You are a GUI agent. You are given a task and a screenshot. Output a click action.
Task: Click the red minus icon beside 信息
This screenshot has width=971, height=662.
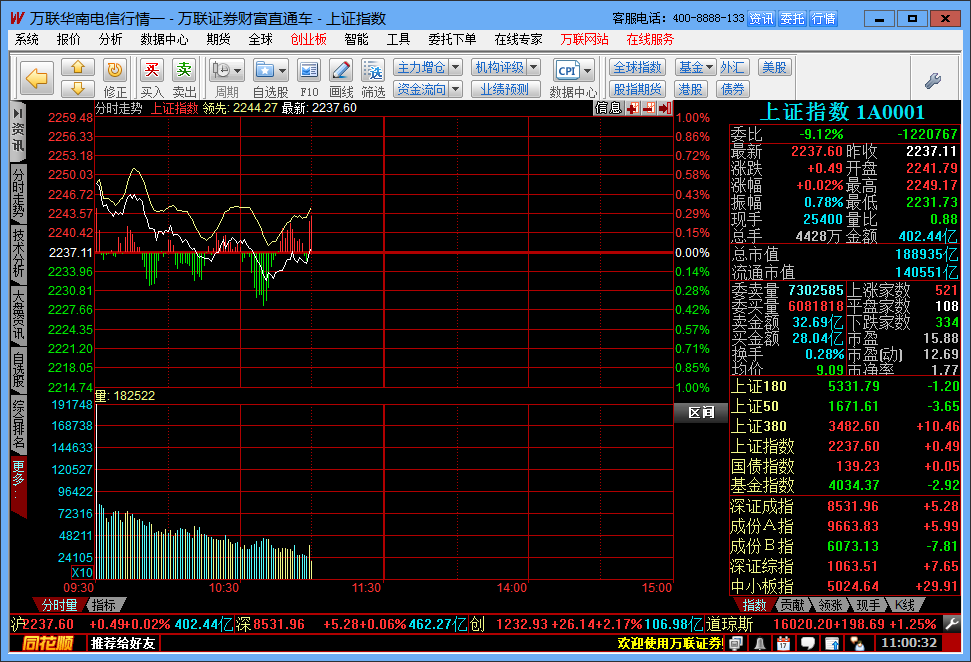pos(648,108)
